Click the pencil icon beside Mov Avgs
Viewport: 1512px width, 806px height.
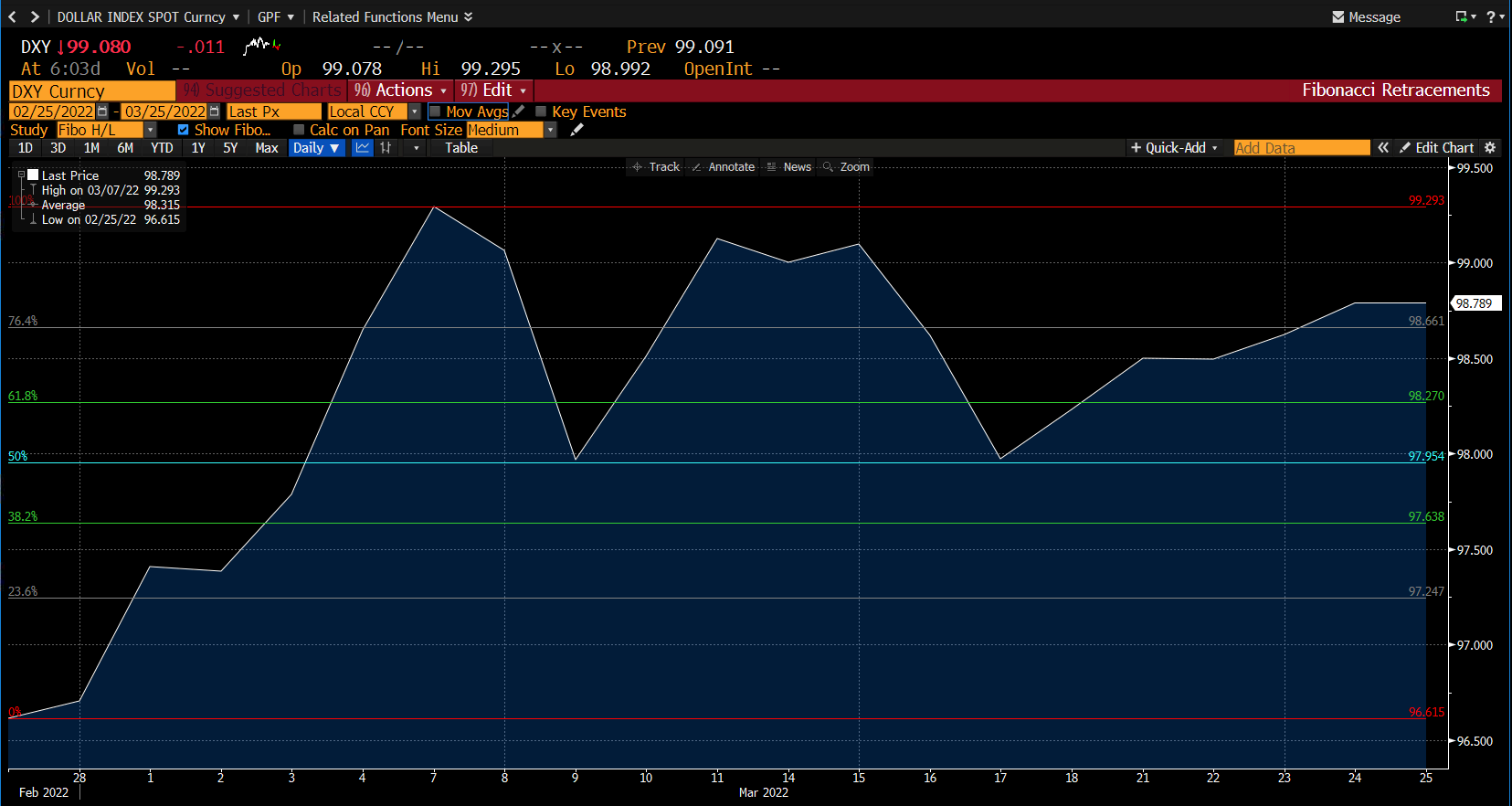[519, 111]
